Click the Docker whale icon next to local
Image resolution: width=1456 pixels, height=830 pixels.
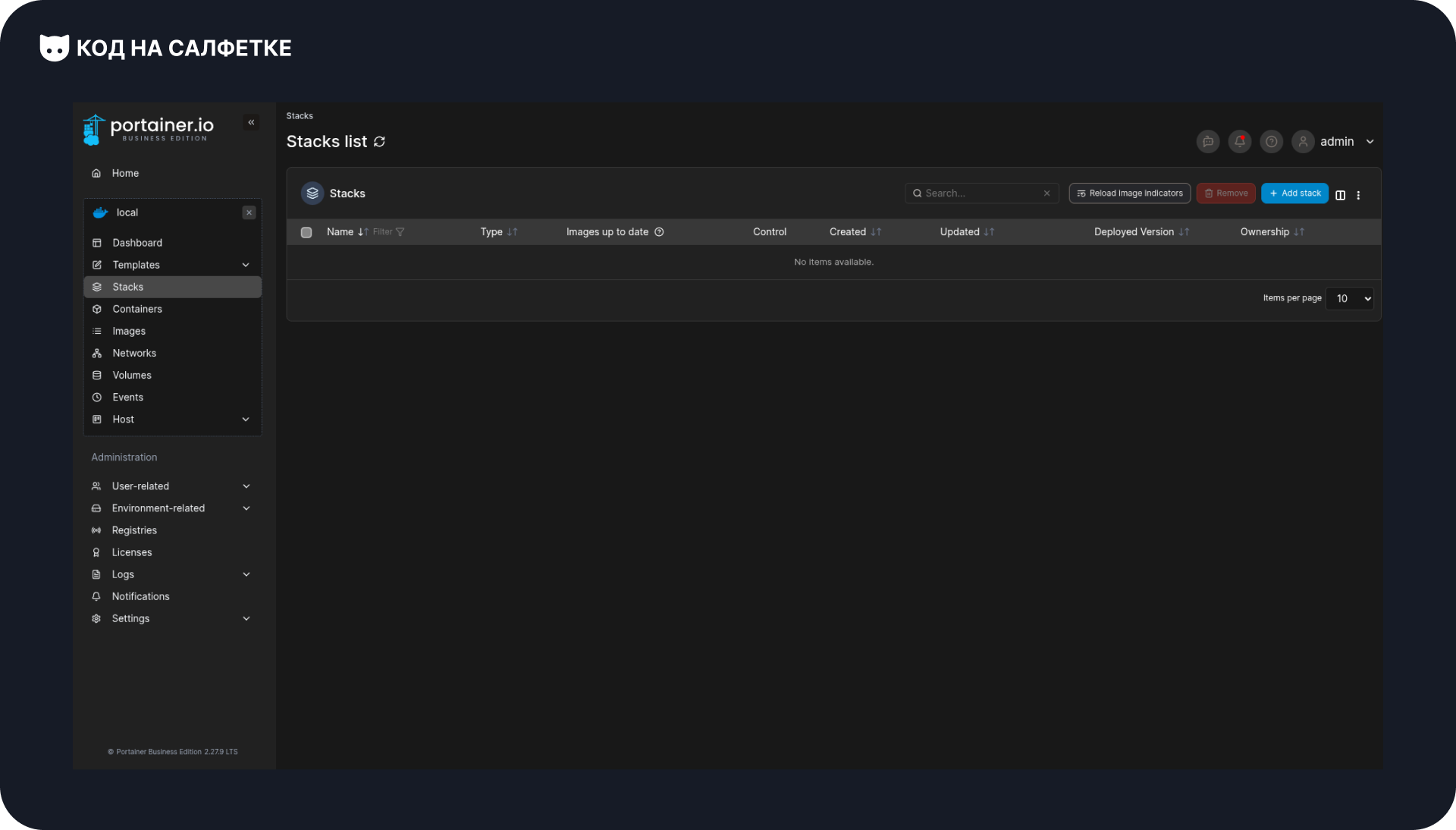pyautogui.click(x=100, y=212)
